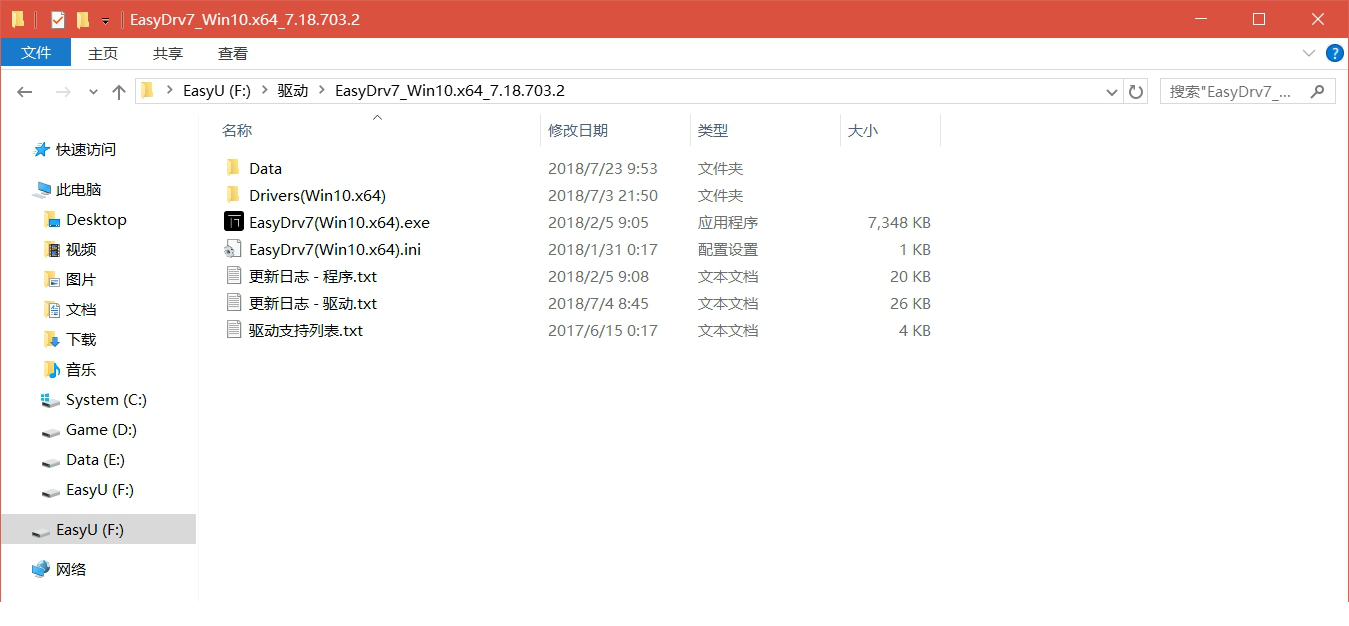Screen dimensions: 1349x626
Task: Click the System (C:) drive icon
Action: click(x=50, y=400)
